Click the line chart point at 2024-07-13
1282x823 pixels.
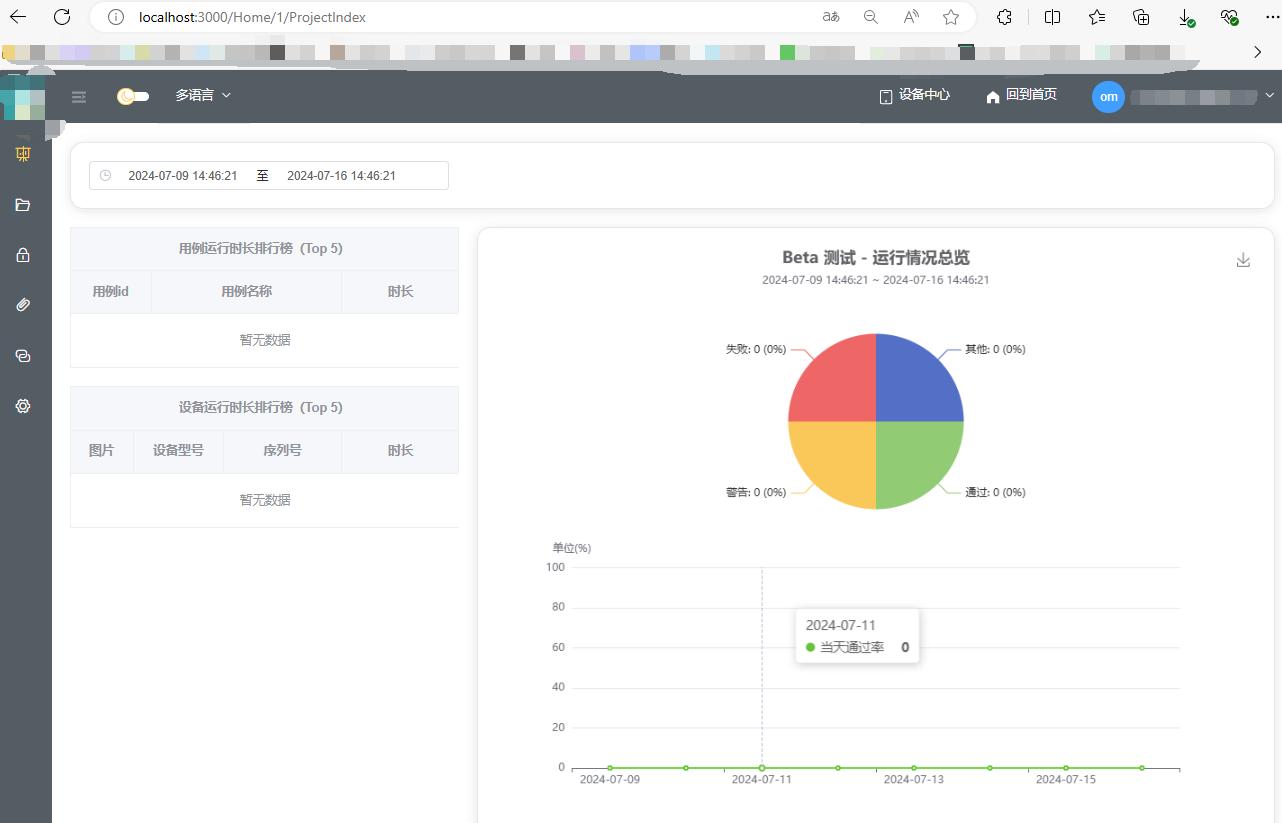(x=914, y=768)
